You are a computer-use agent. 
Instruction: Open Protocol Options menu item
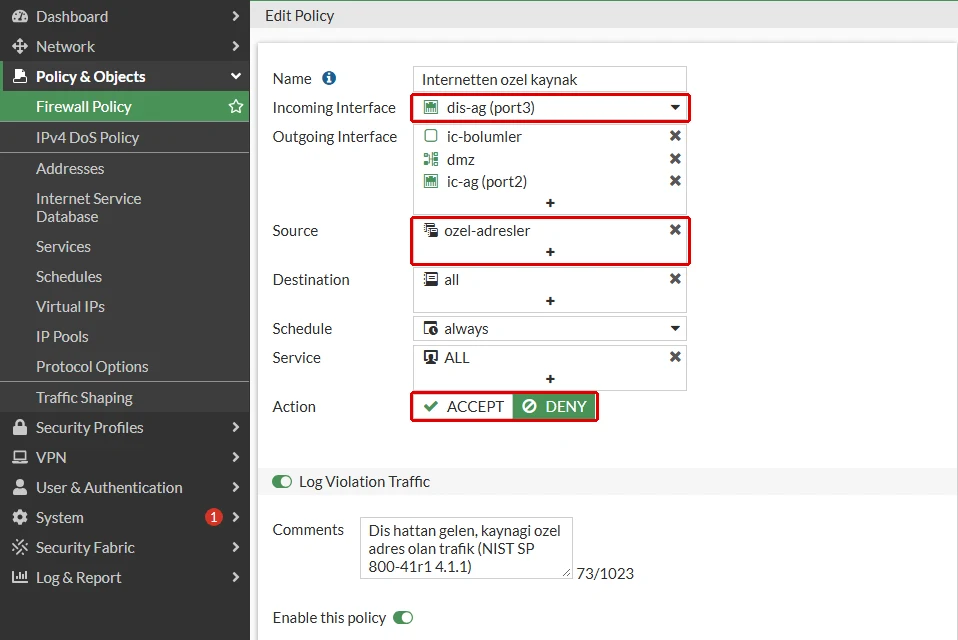point(125,366)
